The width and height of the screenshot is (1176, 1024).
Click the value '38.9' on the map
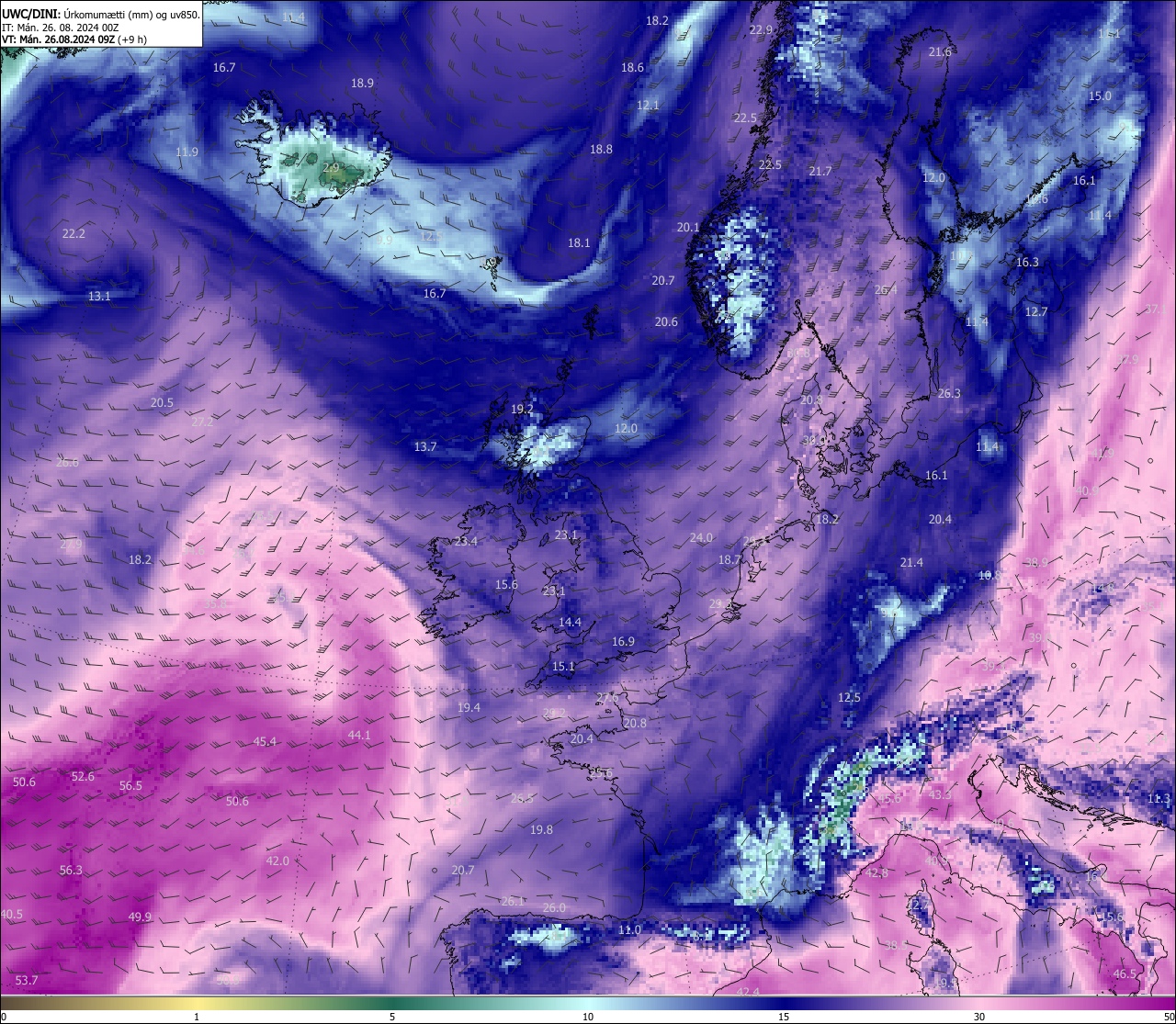(1036, 562)
